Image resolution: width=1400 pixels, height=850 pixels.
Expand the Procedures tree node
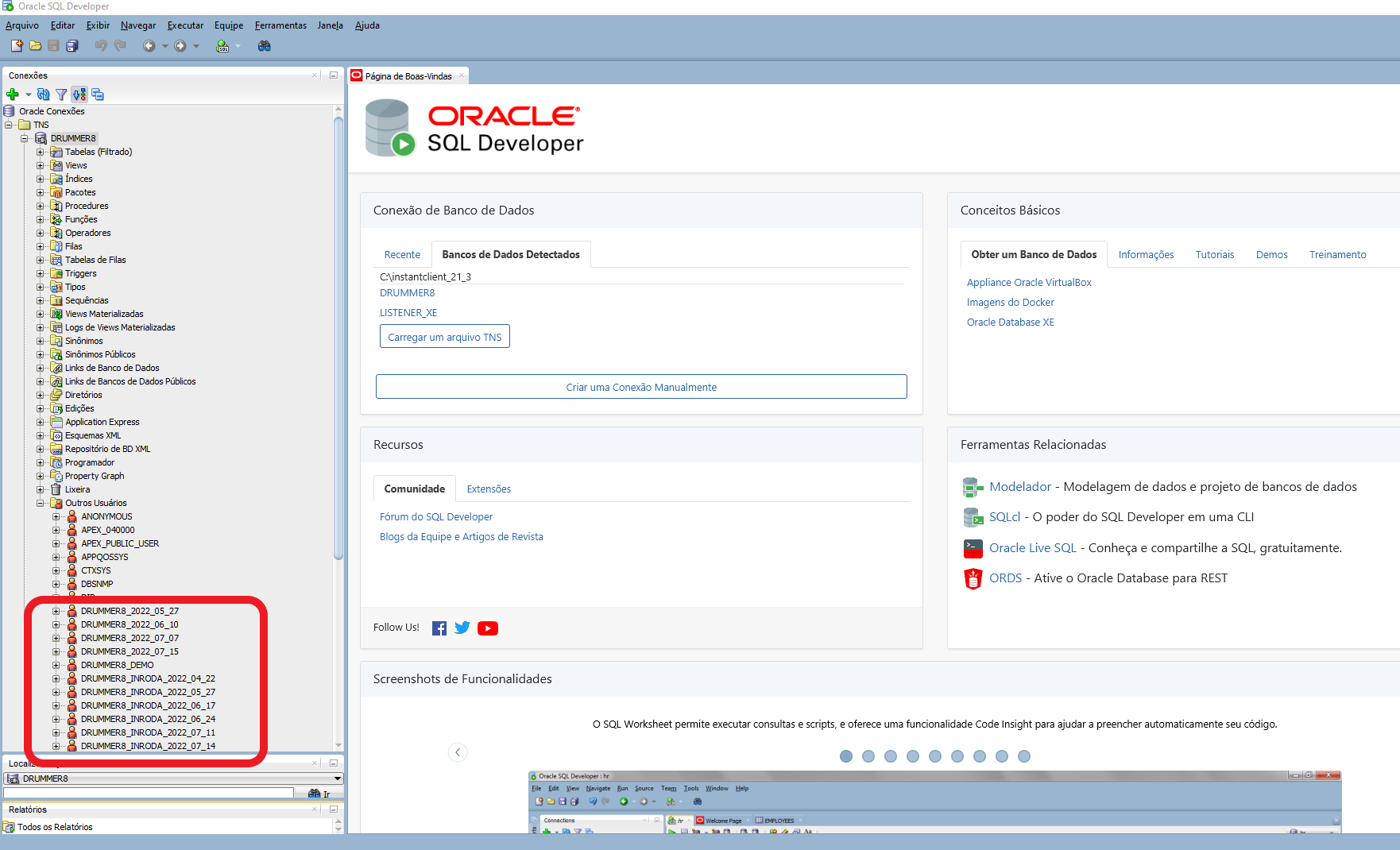click(x=41, y=206)
